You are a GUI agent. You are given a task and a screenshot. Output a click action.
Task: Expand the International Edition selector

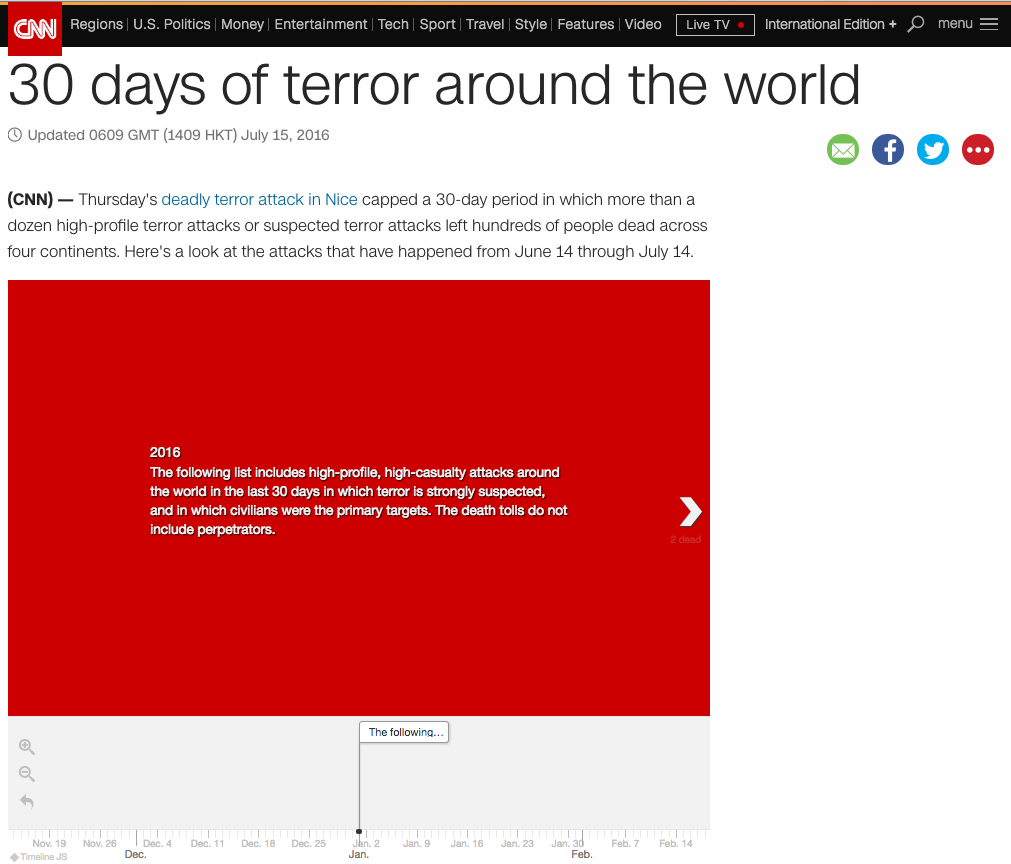[830, 24]
